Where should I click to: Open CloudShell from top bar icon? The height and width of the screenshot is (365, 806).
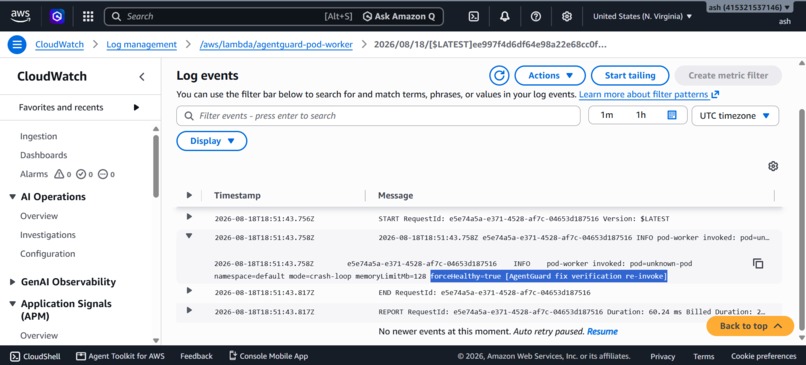pos(473,16)
